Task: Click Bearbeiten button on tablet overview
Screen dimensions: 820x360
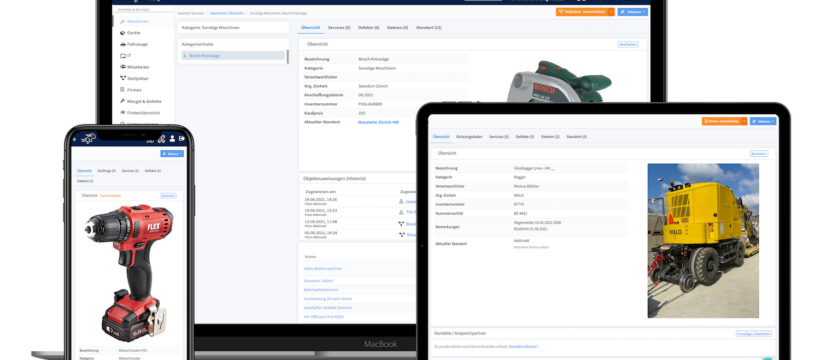Action: tap(759, 154)
